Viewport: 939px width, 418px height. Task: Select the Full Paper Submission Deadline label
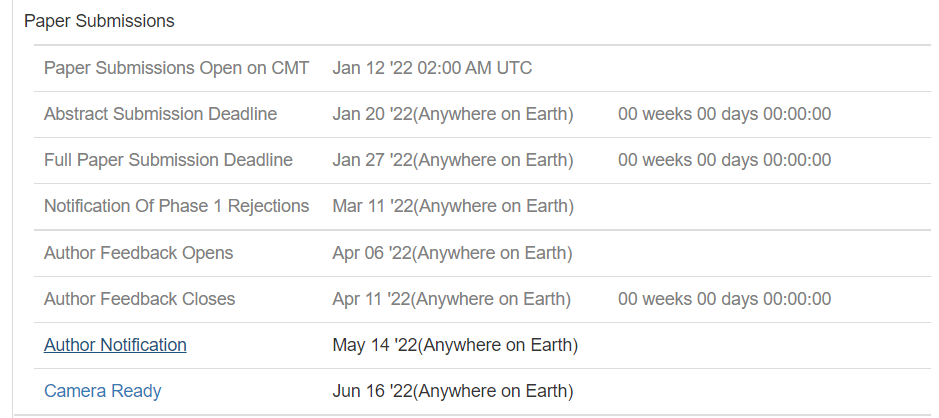[168, 160]
